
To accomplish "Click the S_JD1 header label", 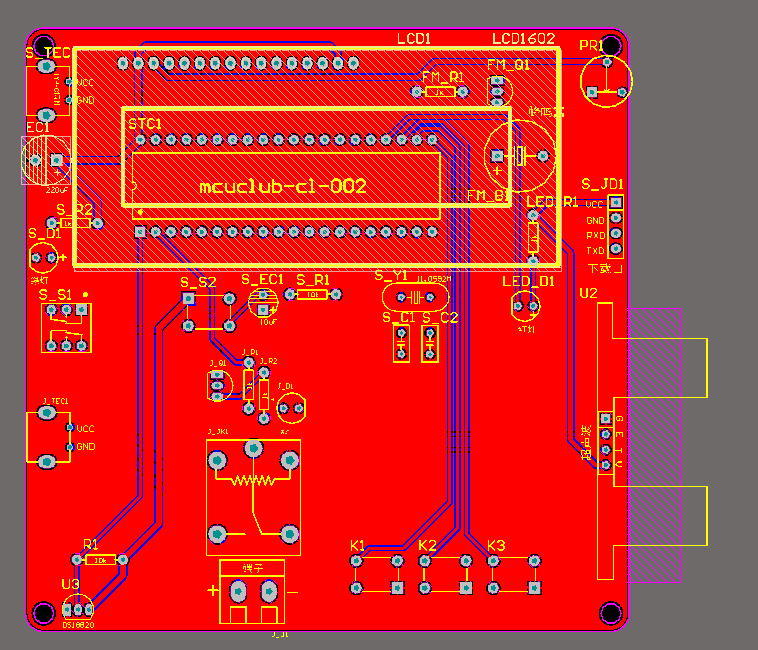I will tap(602, 184).
